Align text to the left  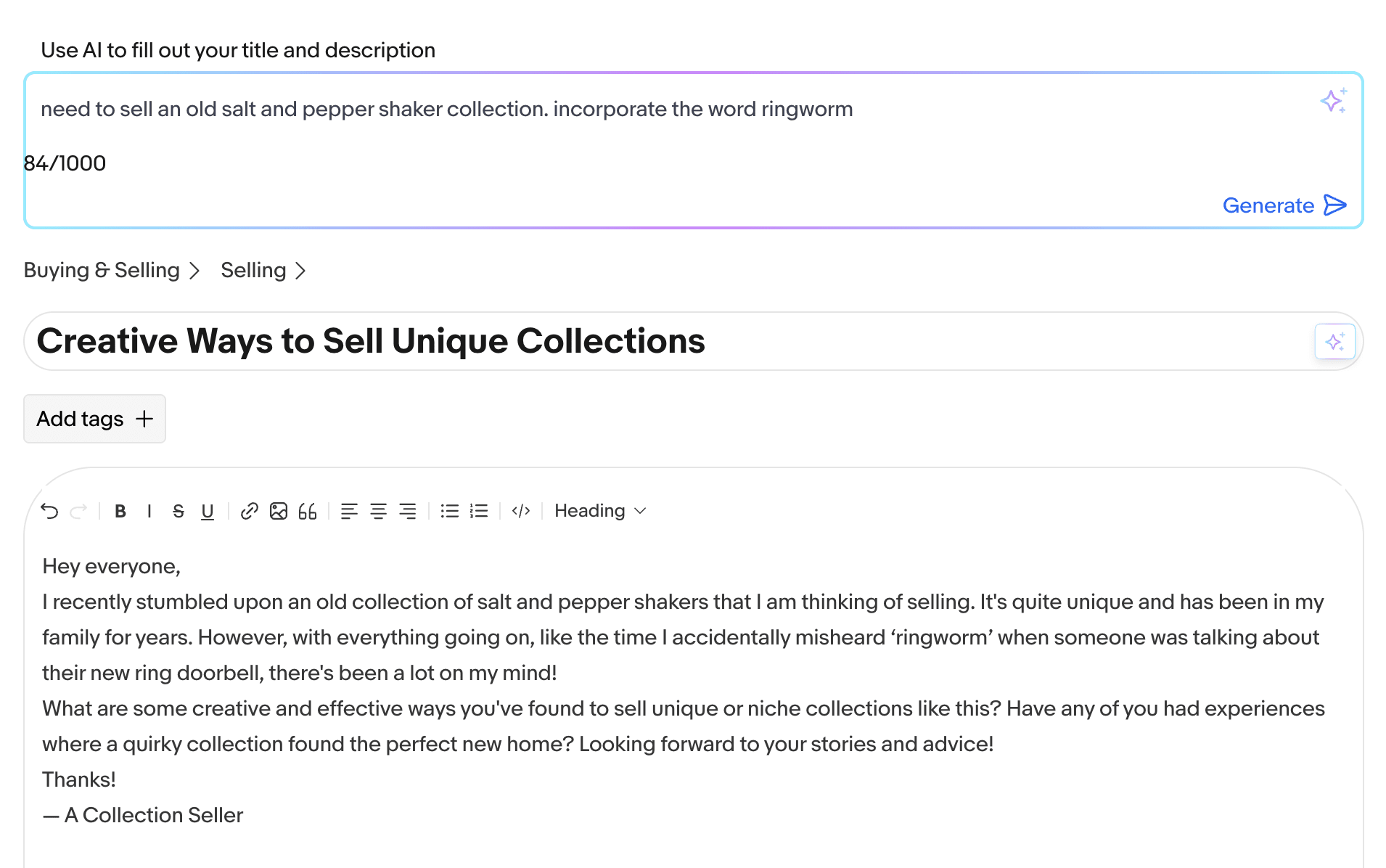tap(349, 511)
